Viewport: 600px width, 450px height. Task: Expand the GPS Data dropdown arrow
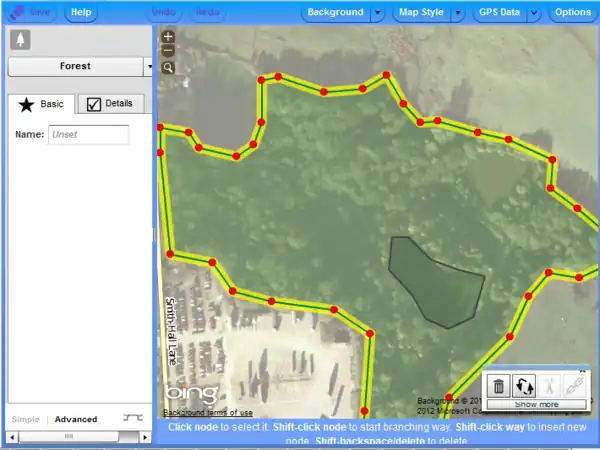tap(534, 13)
